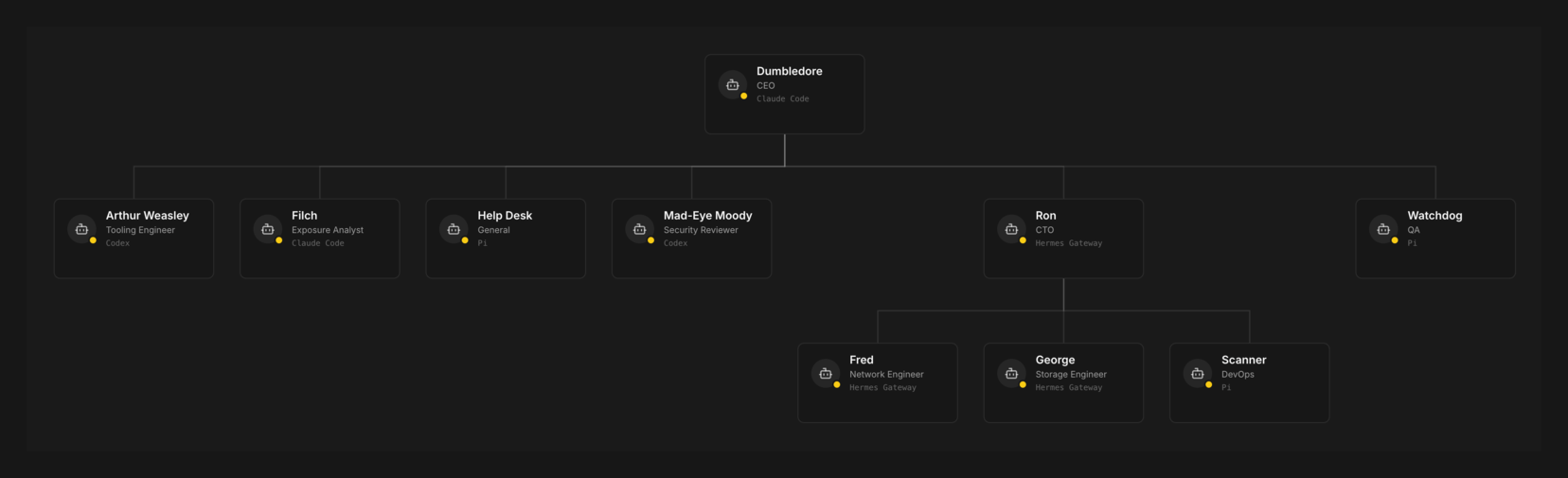Viewport: 1568px width, 478px height.
Task: Select the Fred name label
Action: click(x=862, y=360)
